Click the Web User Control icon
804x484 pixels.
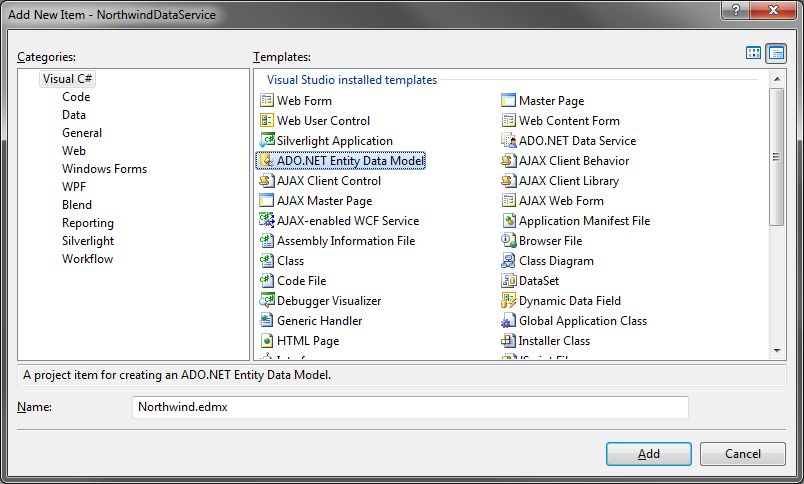pyautogui.click(x=267, y=120)
